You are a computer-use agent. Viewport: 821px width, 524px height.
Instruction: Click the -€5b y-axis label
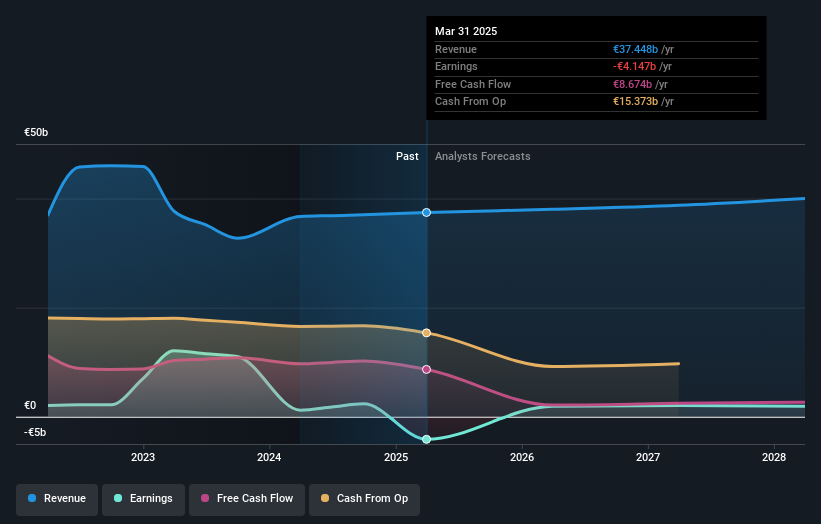coord(35,432)
